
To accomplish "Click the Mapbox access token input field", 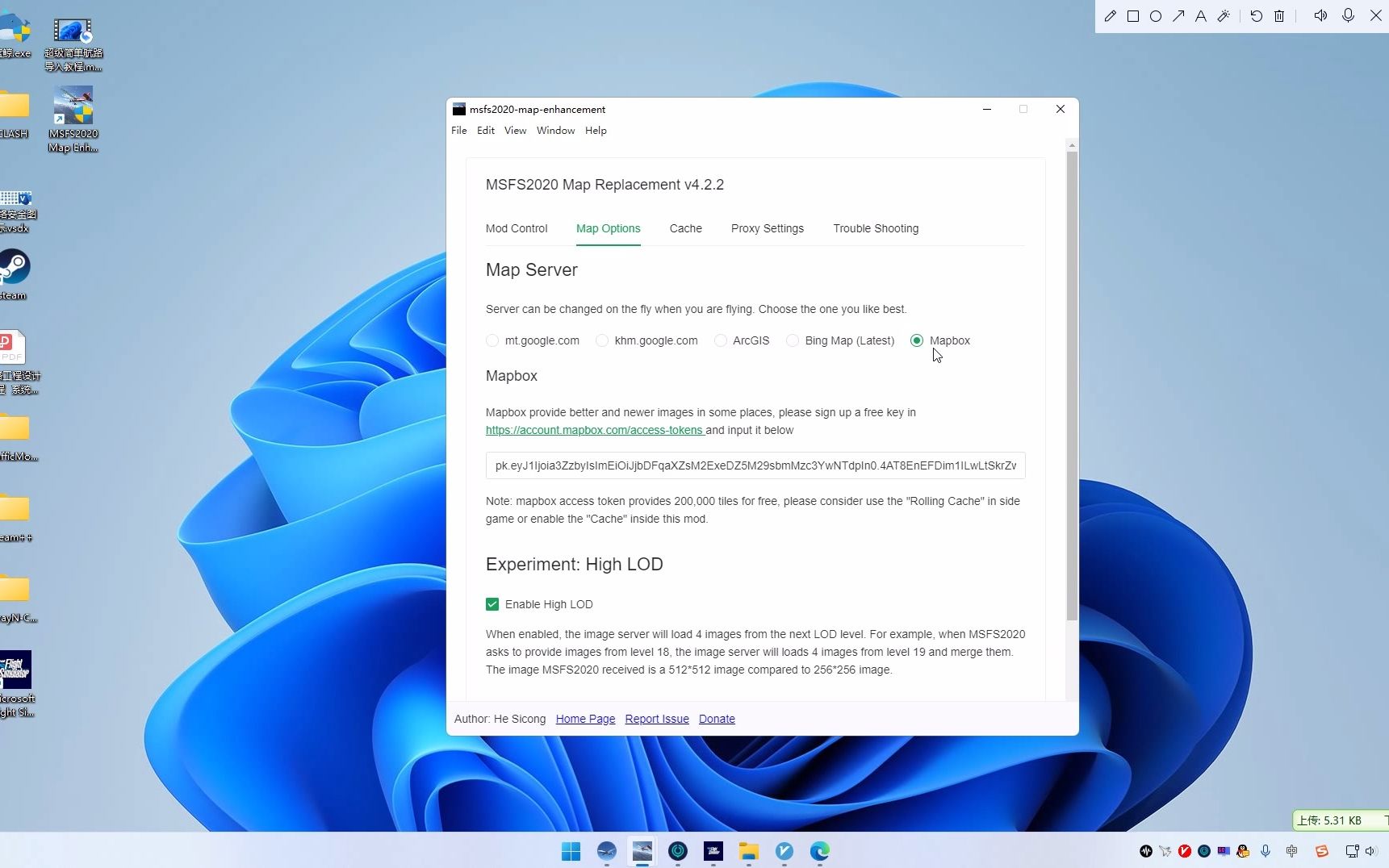I will click(x=755, y=465).
